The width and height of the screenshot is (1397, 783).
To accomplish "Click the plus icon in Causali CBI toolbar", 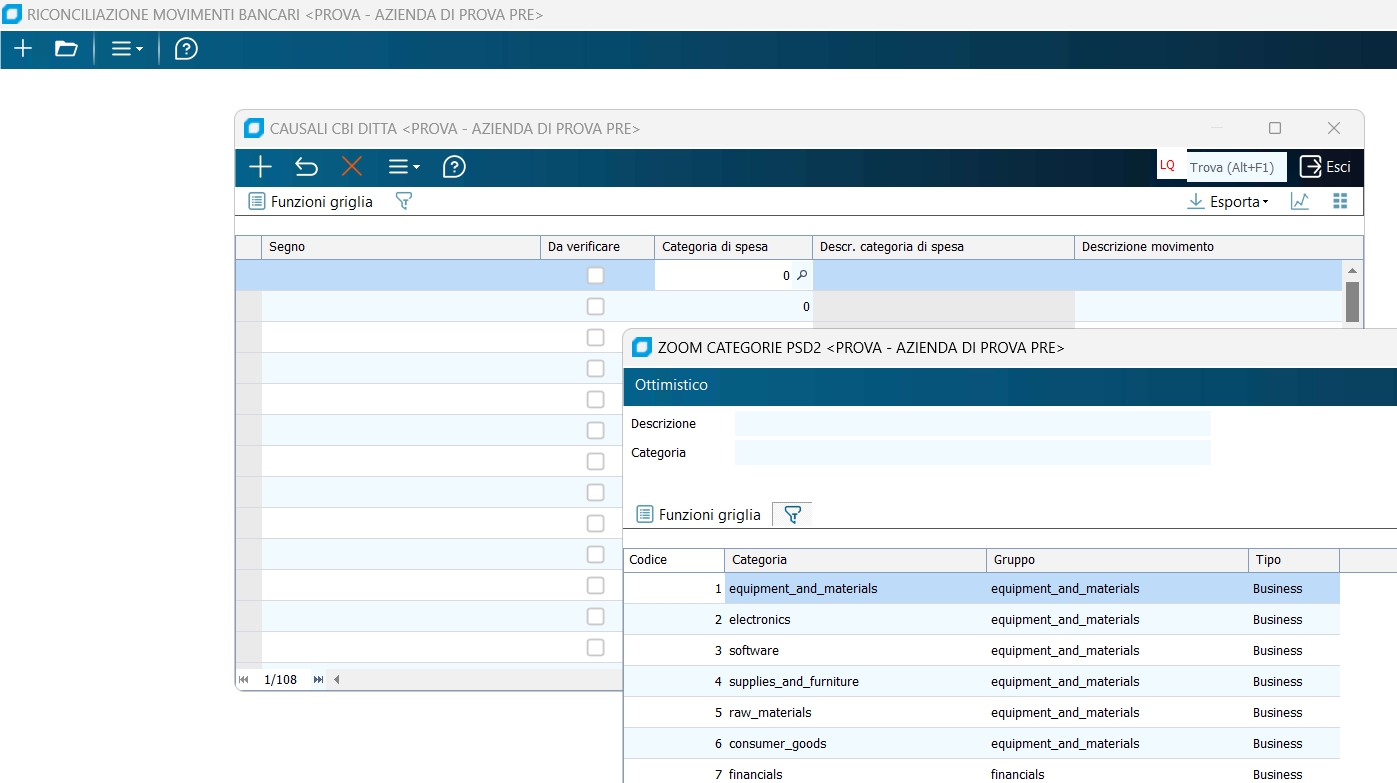I will tap(260, 167).
